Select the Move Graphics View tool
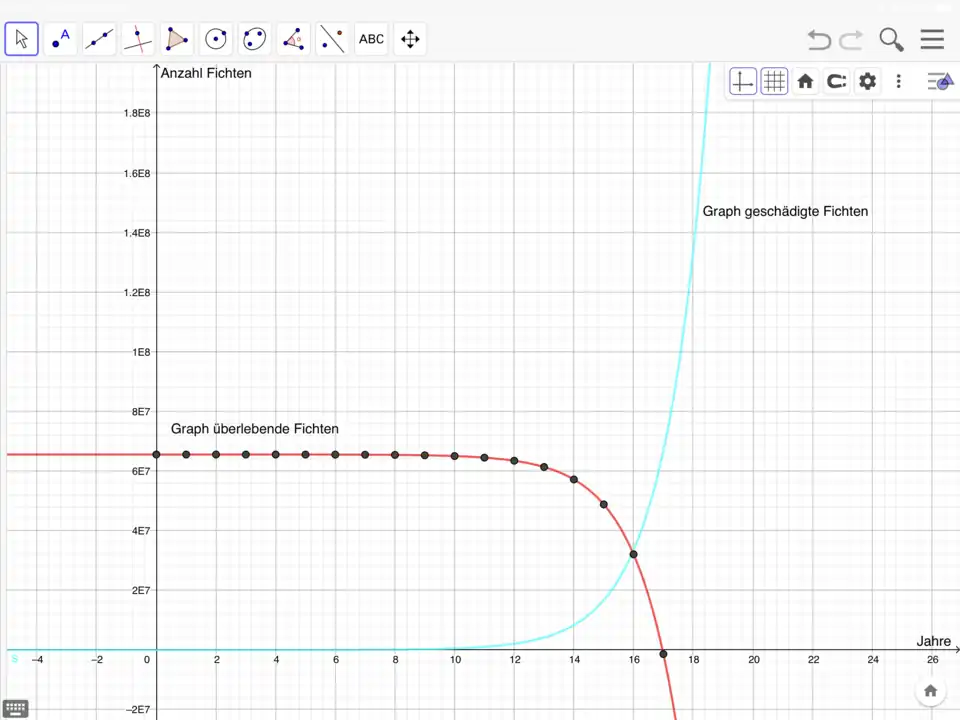Image resolution: width=960 pixels, height=720 pixels. (410, 39)
